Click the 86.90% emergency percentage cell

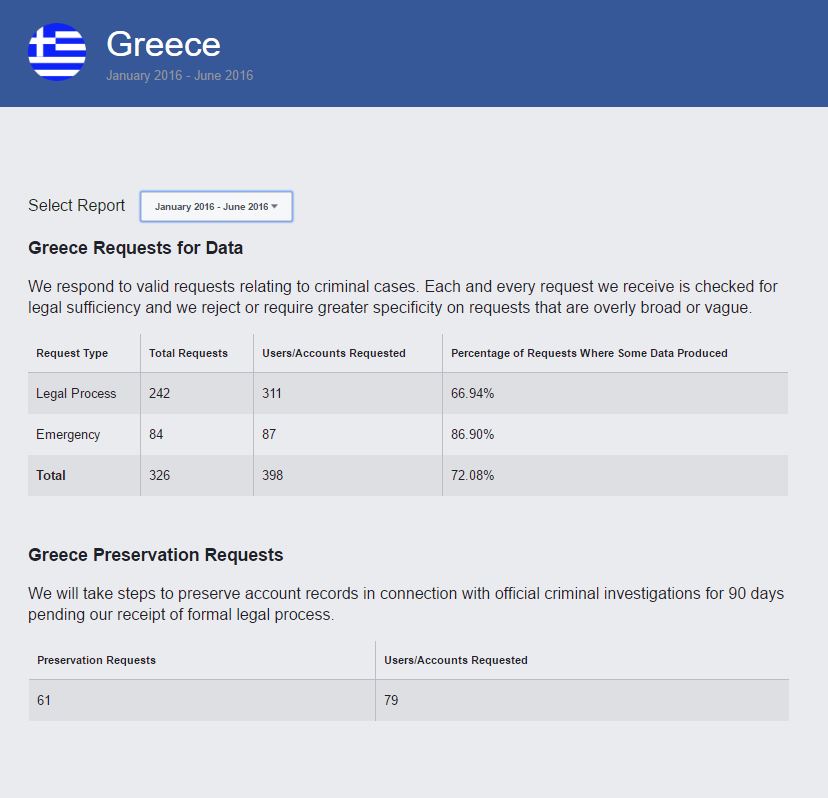472,435
